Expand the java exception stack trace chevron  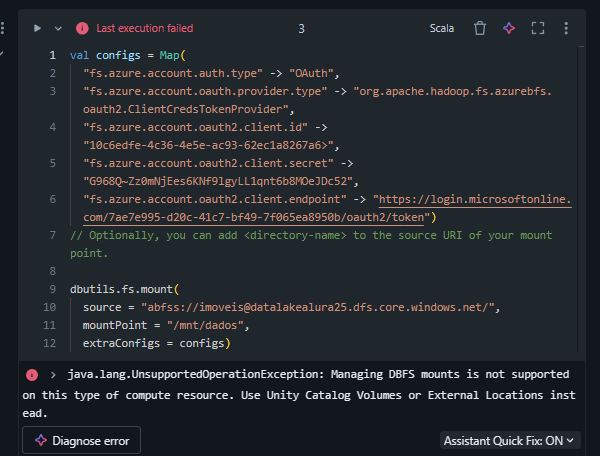click(x=52, y=375)
